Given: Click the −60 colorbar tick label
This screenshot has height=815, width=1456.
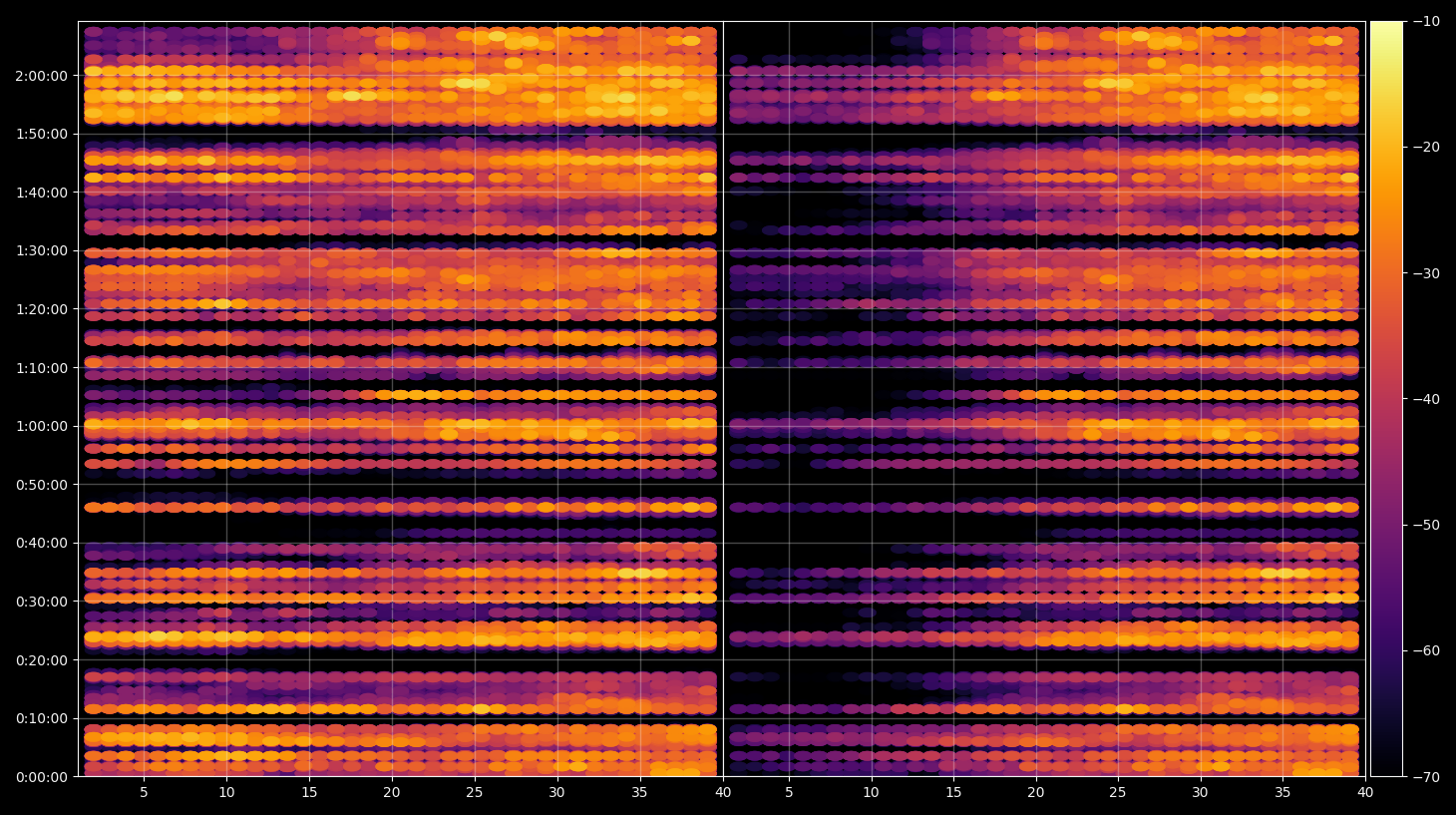Looking at the screenshot, I should (1426, 651).
